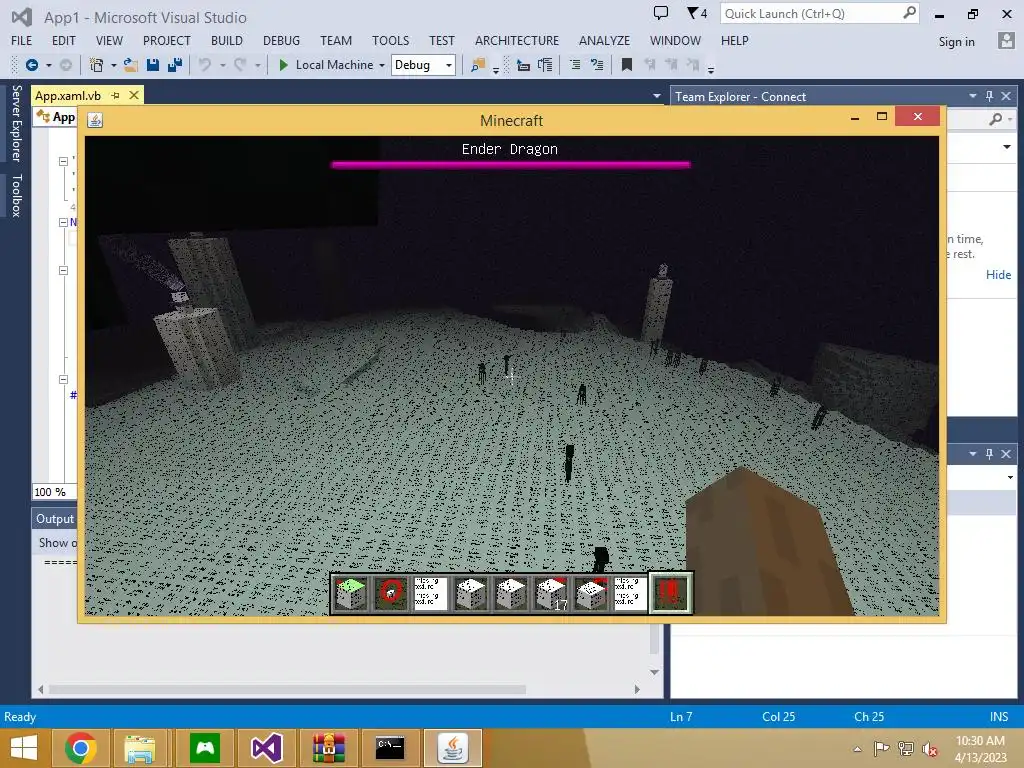Click the Undo arrow icon
1024x768 pixels.
[x=205, y=65]
